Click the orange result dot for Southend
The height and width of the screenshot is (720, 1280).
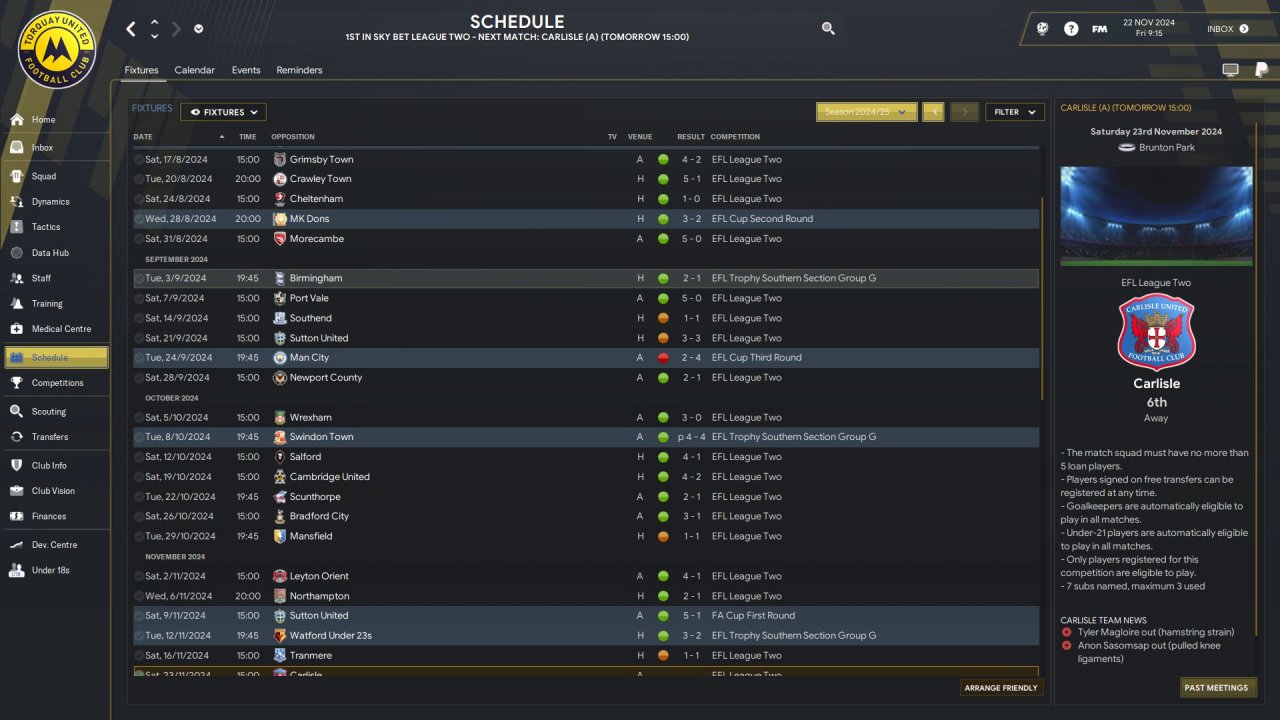coord(663,318)
